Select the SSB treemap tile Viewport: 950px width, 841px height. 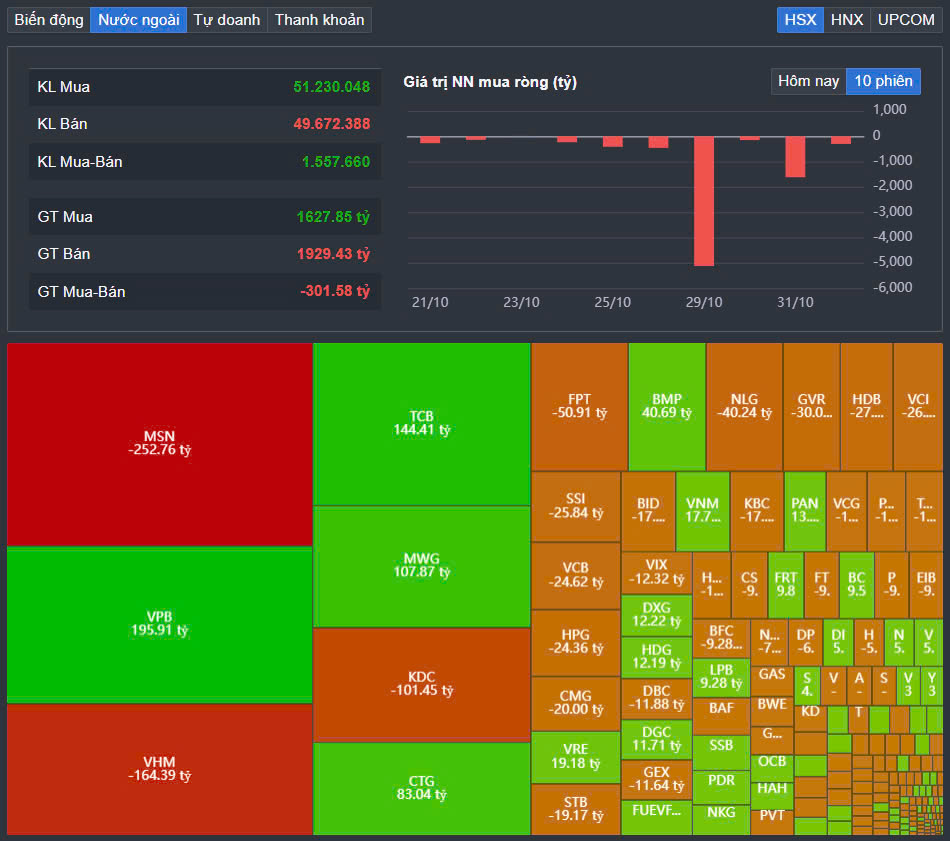point(721,752)
